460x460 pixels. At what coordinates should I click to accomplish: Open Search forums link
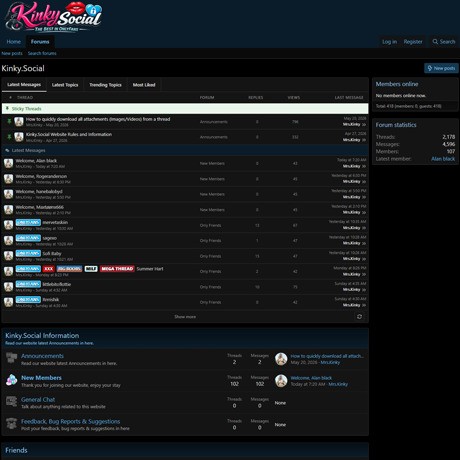tap(42, 53)
